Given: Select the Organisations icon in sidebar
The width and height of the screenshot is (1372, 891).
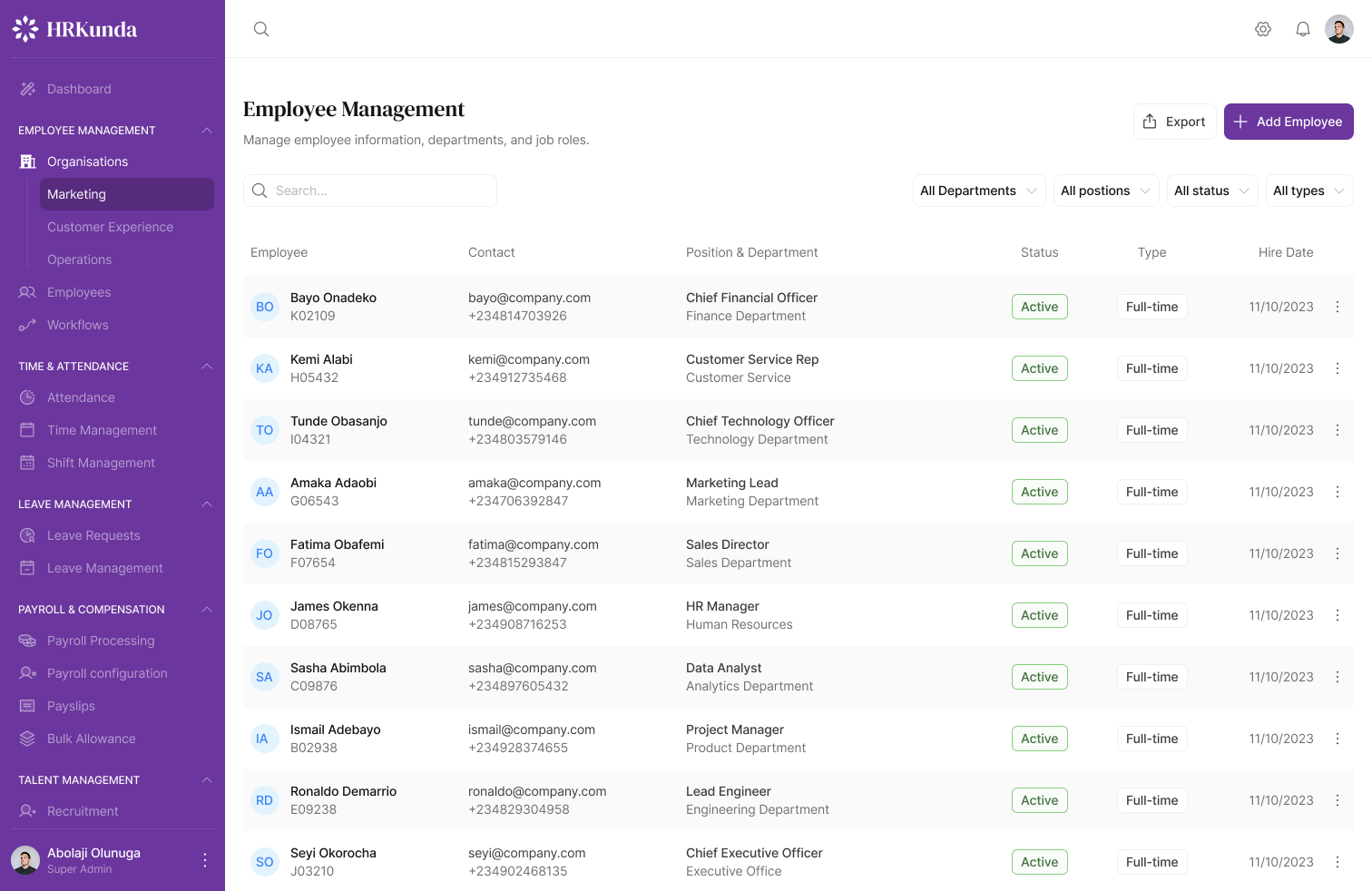Looking at the screenshot, I should tap(28, 162).
